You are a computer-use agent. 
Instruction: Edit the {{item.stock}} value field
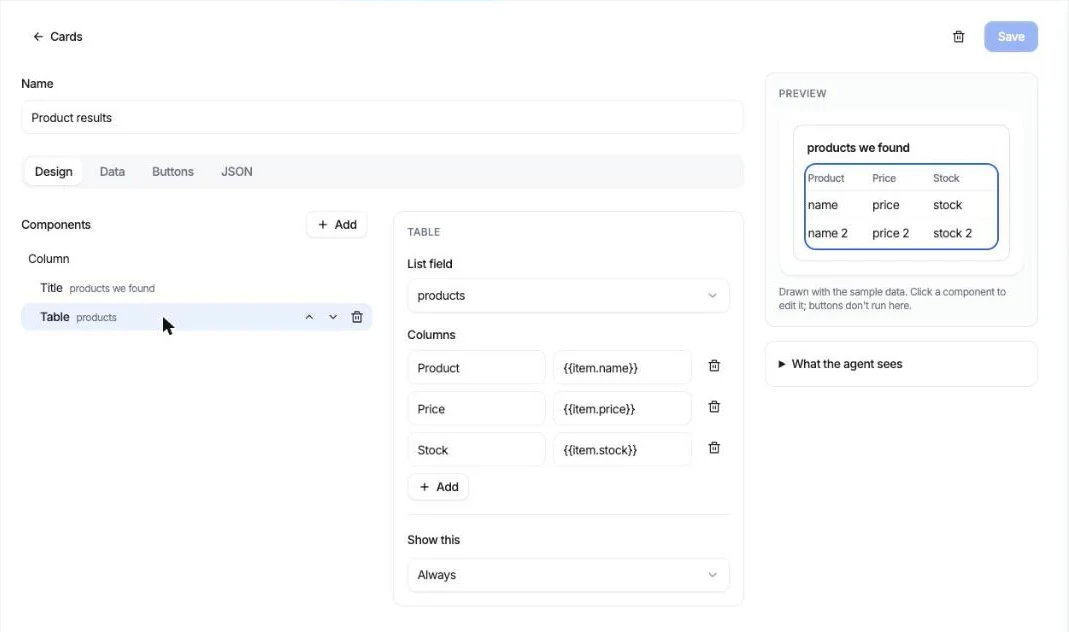pos(622,450)
